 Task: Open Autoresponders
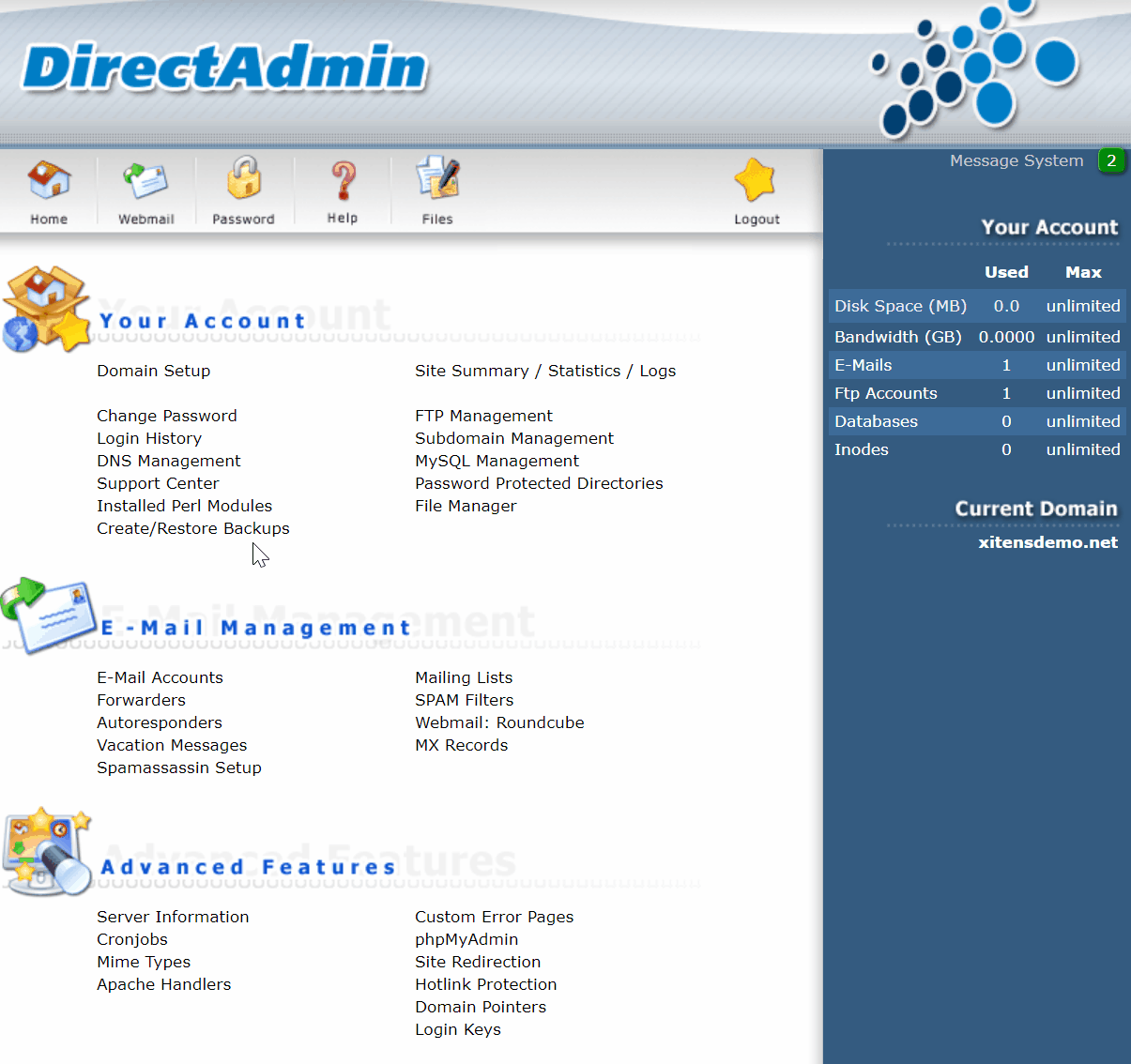coord(160,722)
